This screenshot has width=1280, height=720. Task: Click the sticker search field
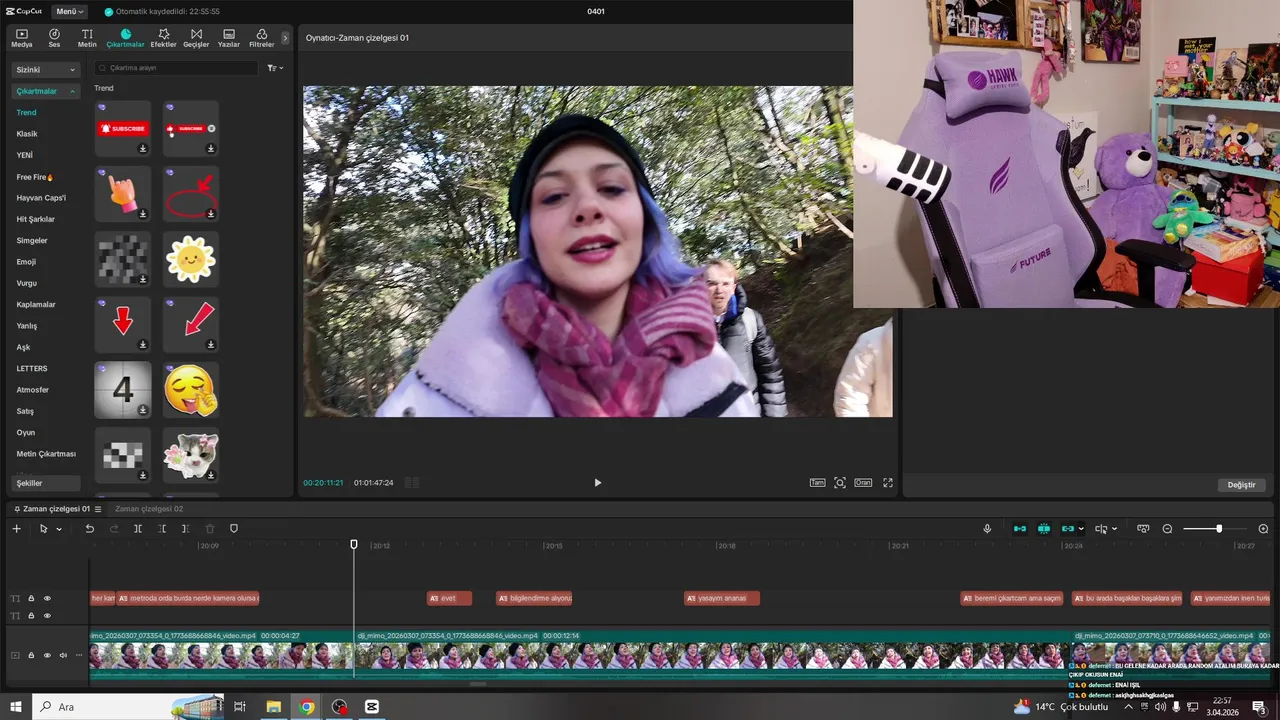(175, 68)
